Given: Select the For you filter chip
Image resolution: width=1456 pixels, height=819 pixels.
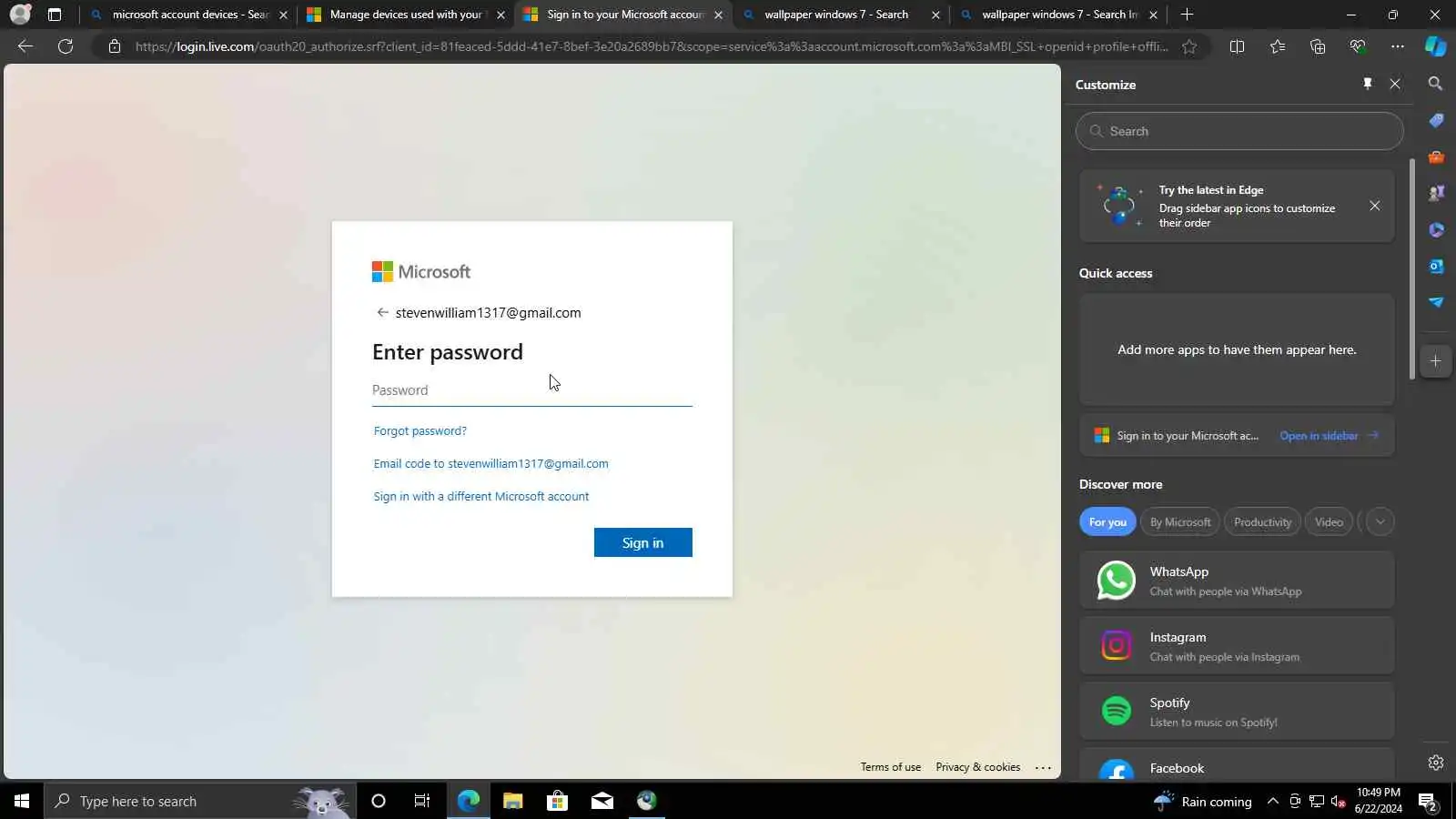Looking at the screenshot, I should click(x=1107, y=521).
